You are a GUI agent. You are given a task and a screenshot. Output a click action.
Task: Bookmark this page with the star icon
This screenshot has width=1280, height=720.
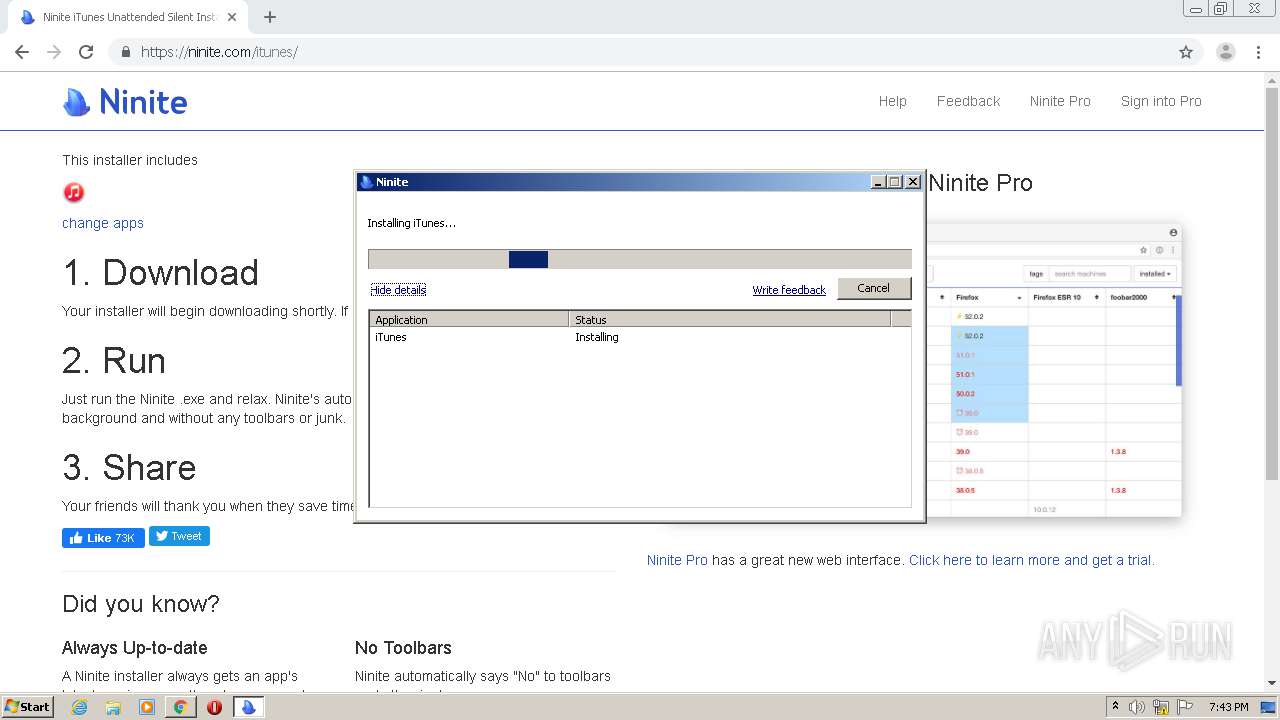pyautogui.click(x=1186, y=52)
